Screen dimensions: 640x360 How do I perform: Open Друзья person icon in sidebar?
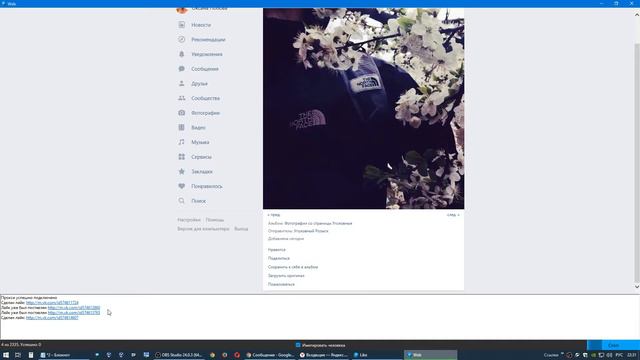coord(182,84)
